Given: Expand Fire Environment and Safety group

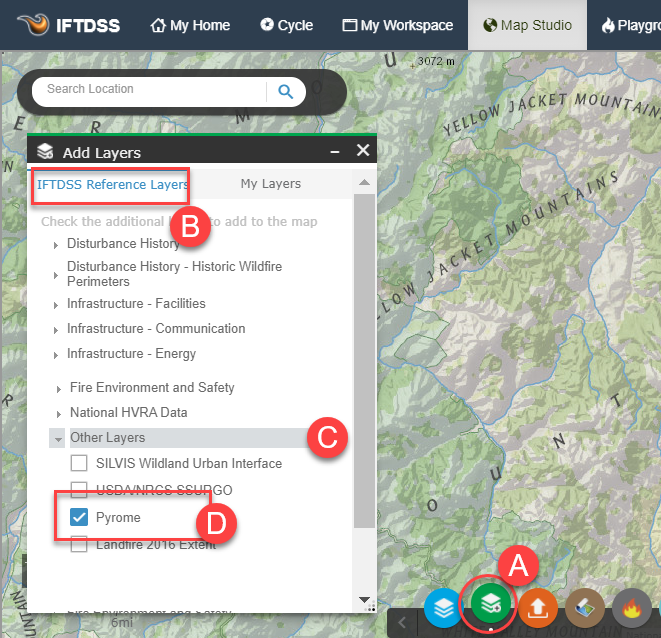Looking at the screenshot, I should click(x=59, y=389).
